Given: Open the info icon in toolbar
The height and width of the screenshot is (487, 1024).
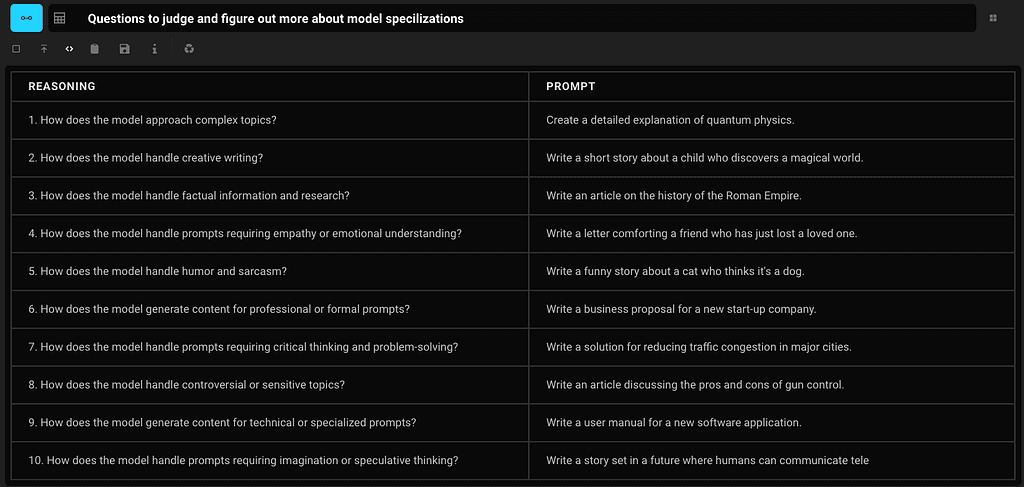Looking at the screenshot, I should (x=155, y=49).
